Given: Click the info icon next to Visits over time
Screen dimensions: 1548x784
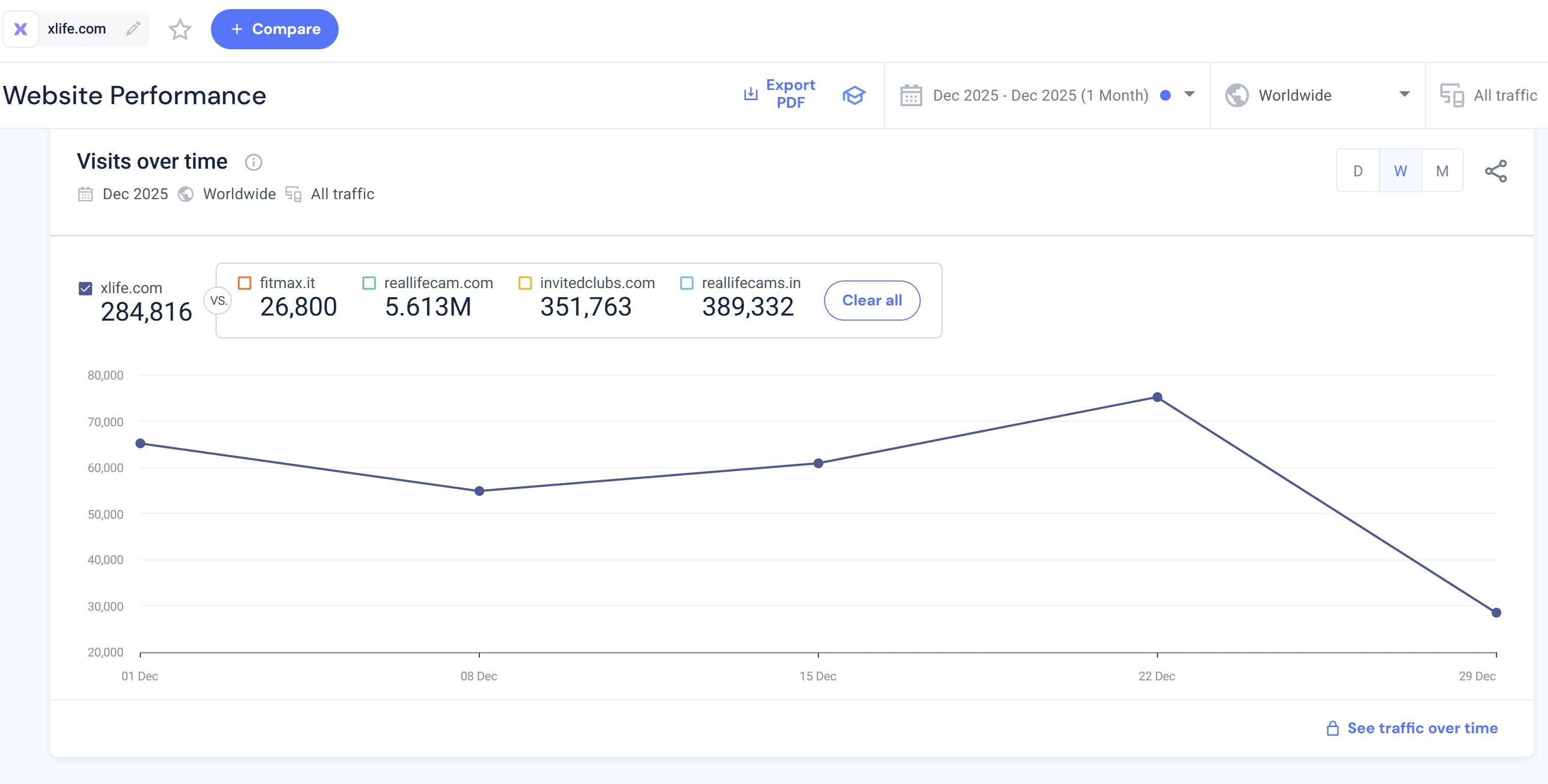Looking at the screenshot, I should 254,162.
